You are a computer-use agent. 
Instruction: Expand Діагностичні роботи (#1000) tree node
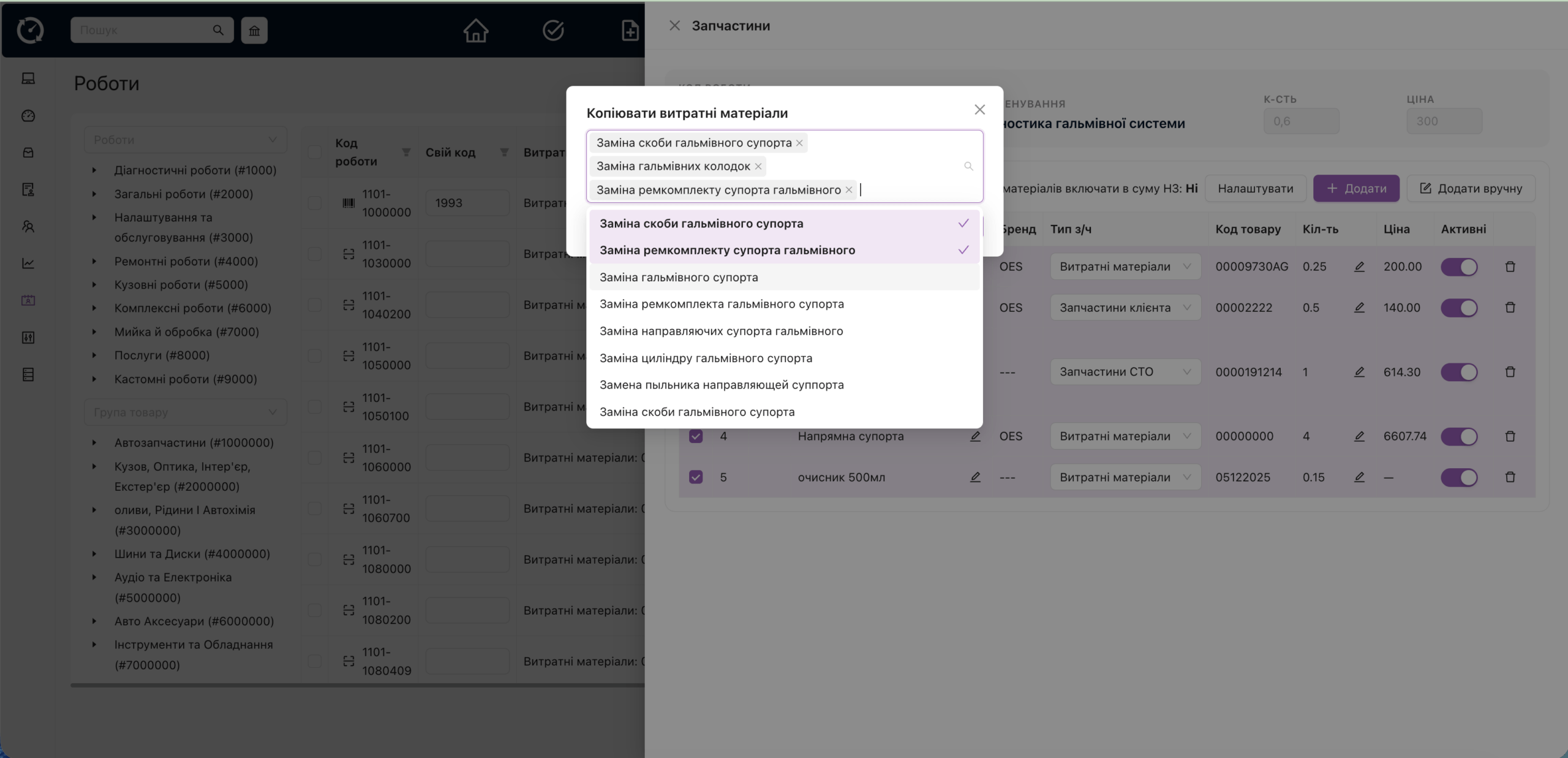pos(94,170)
